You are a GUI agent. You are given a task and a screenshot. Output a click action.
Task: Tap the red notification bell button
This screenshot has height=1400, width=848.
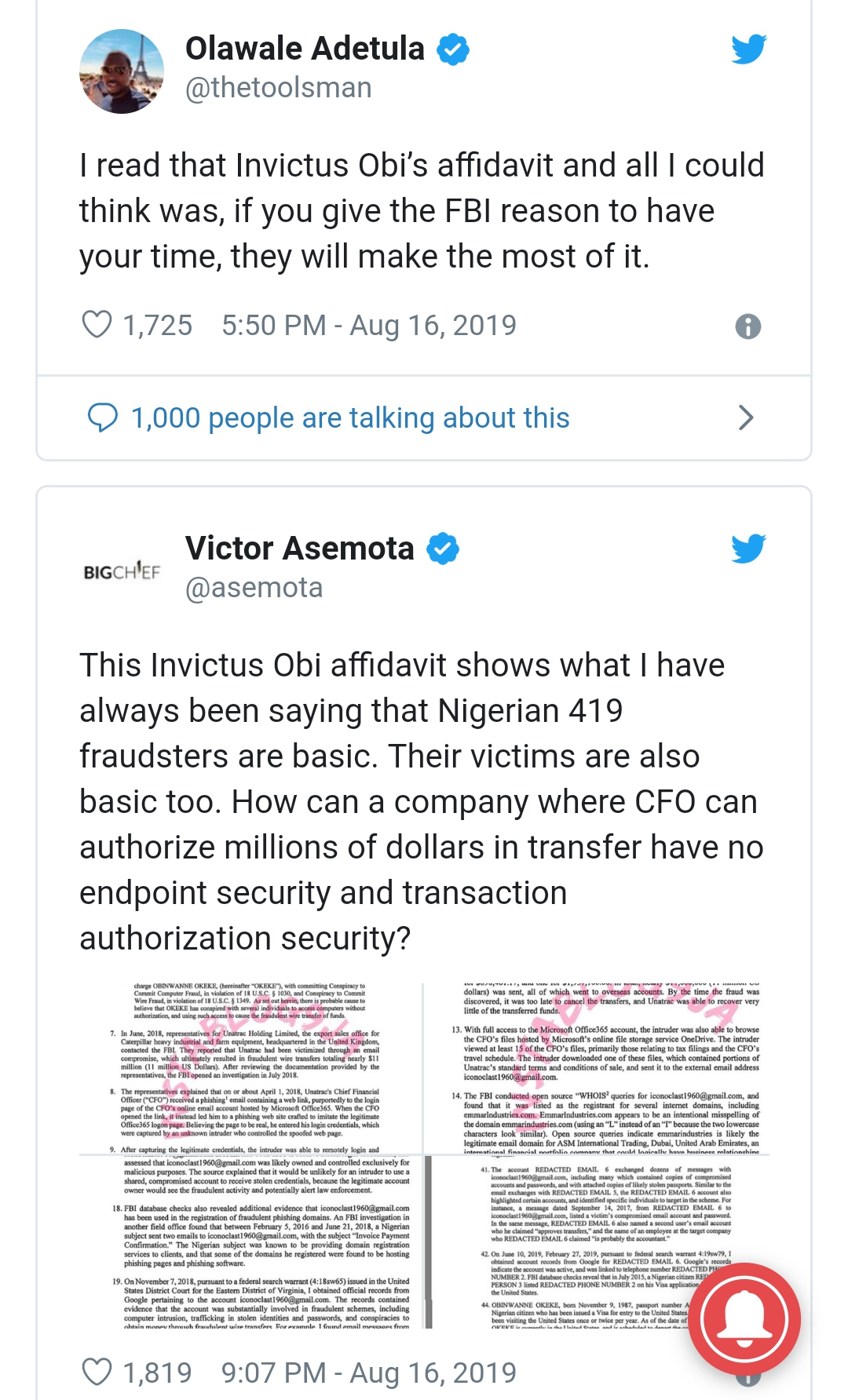click(x=744, y=1318)
